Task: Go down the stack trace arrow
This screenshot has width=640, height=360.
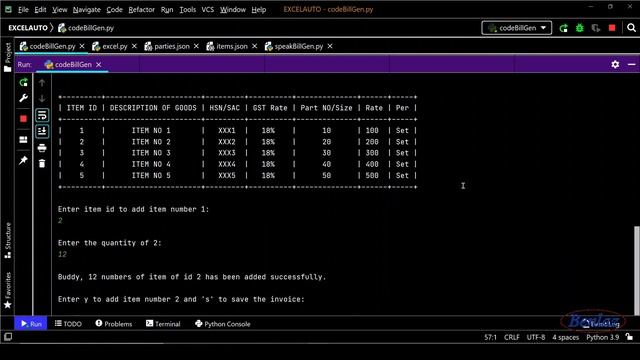Action: (42, 98)
